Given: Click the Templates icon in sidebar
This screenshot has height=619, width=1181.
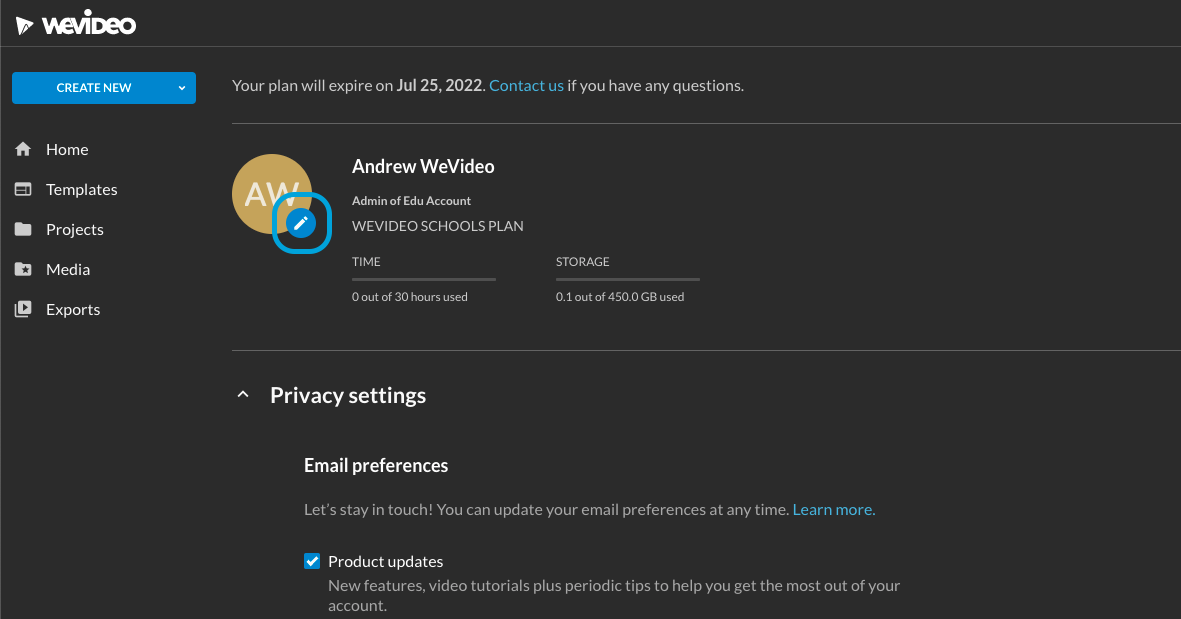Looking at the screenshot, I should tap(23, 189).
